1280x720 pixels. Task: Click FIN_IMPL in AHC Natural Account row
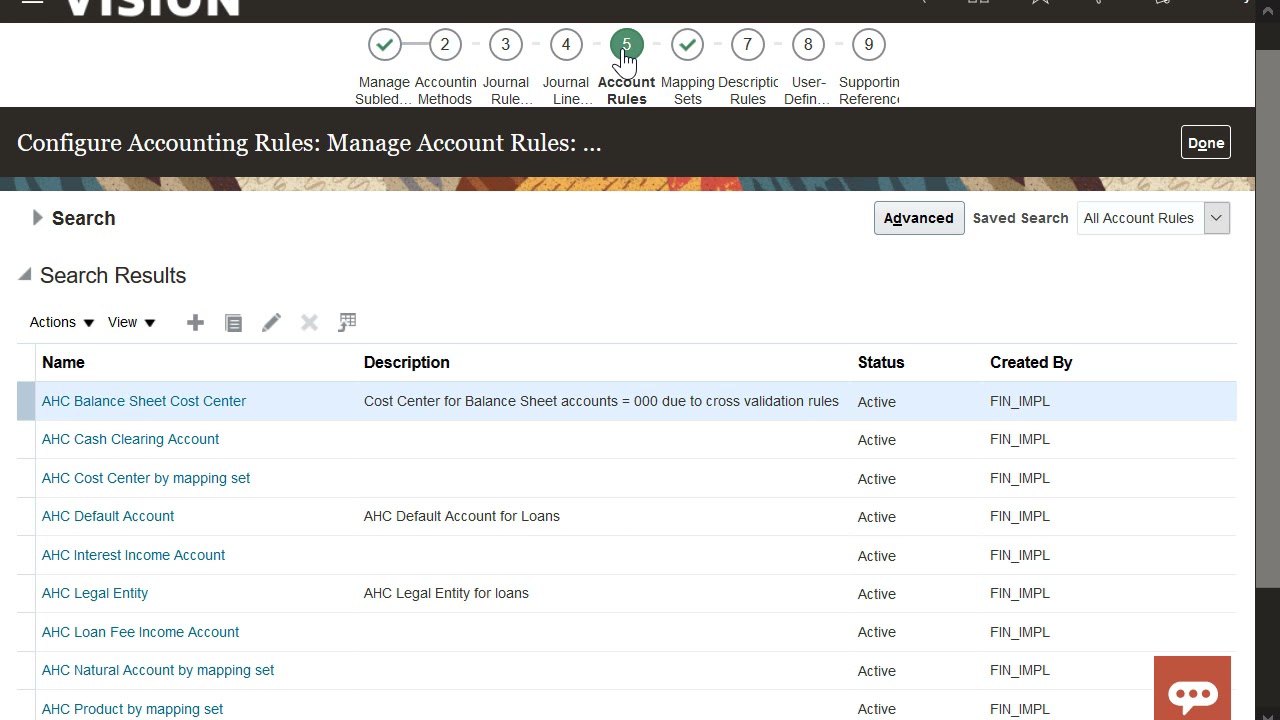pyautogui.click(x=1019, y=670)
